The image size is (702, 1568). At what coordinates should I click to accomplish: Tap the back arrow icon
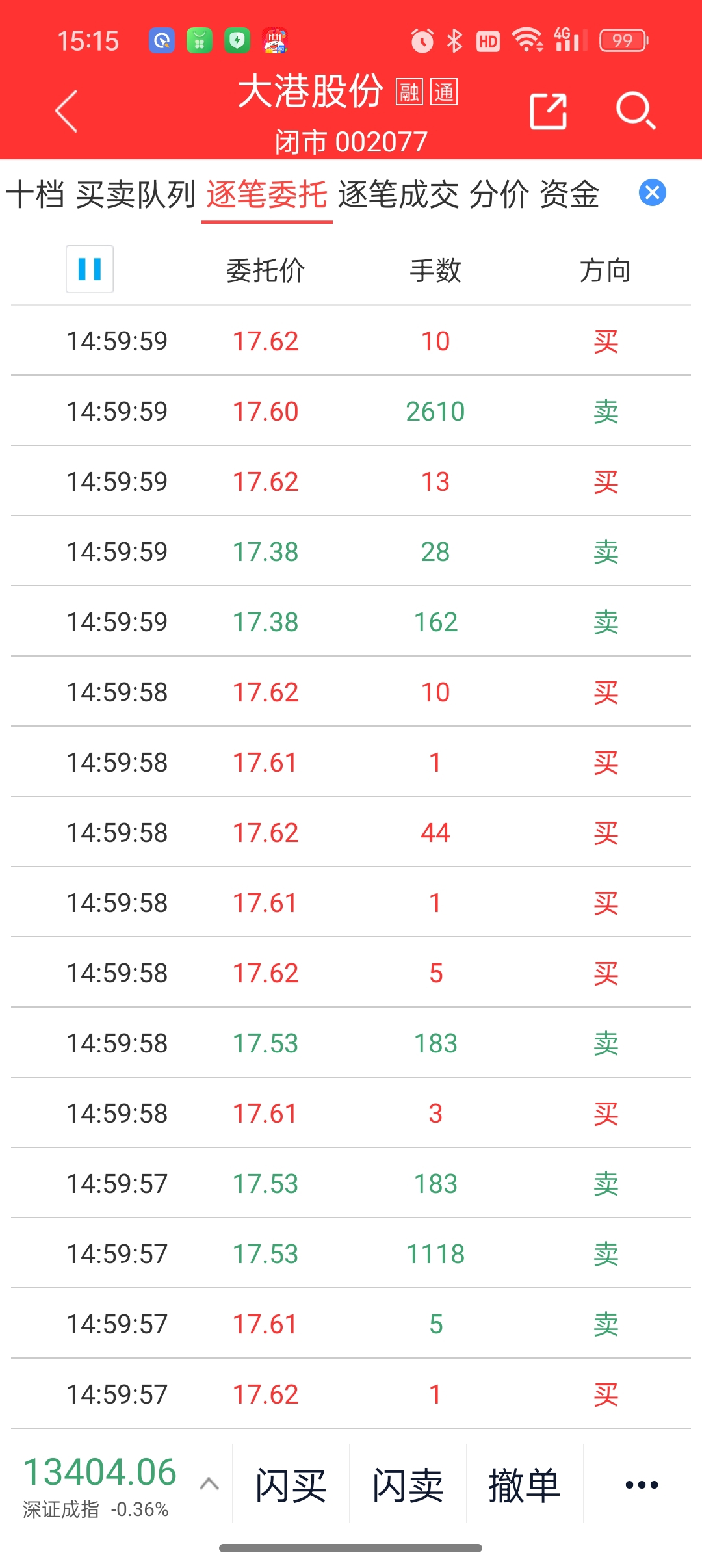pyautogui.click(x=67, y=111)
